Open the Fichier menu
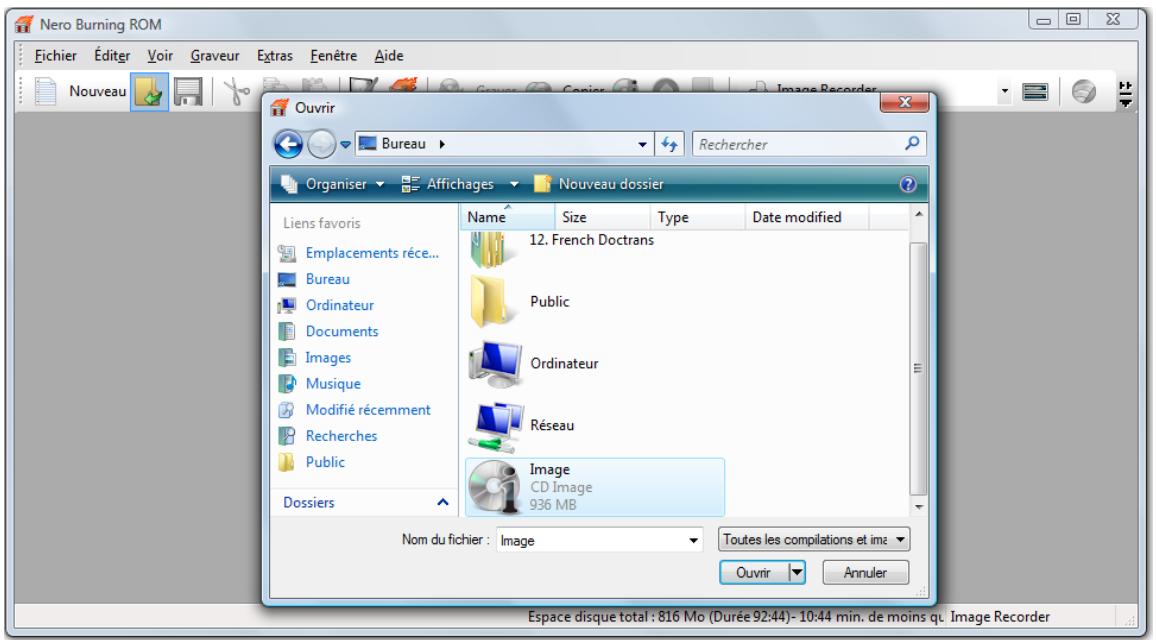 [x=55, y=55]
